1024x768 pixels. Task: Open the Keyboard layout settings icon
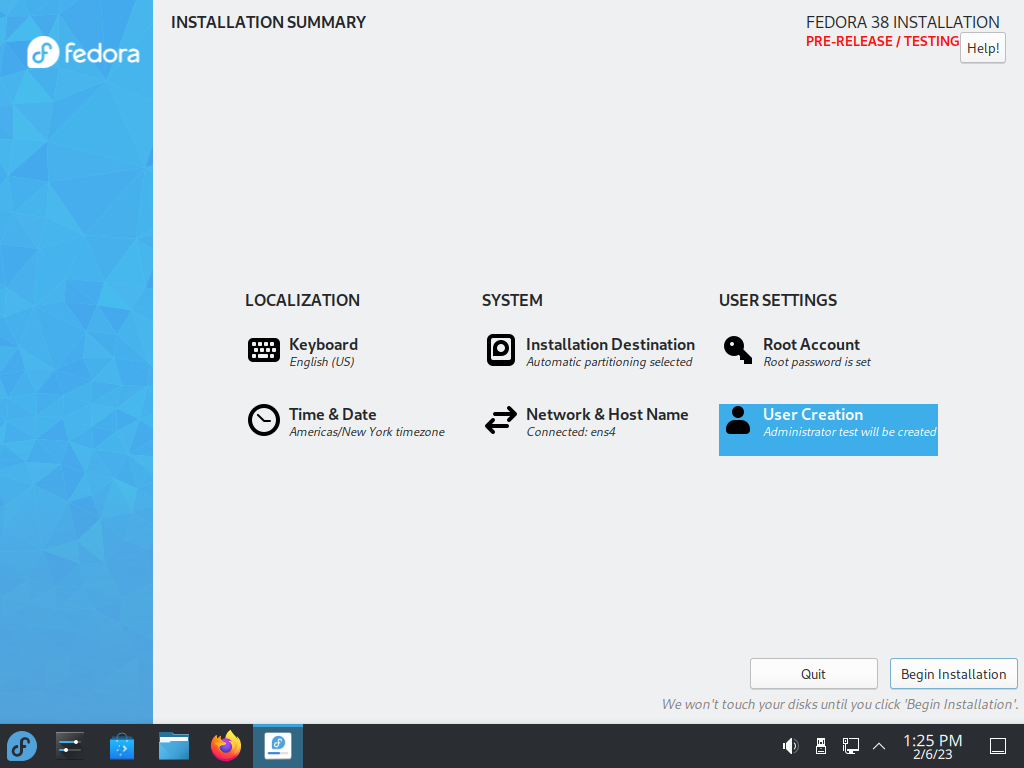[x=264, y=350]
